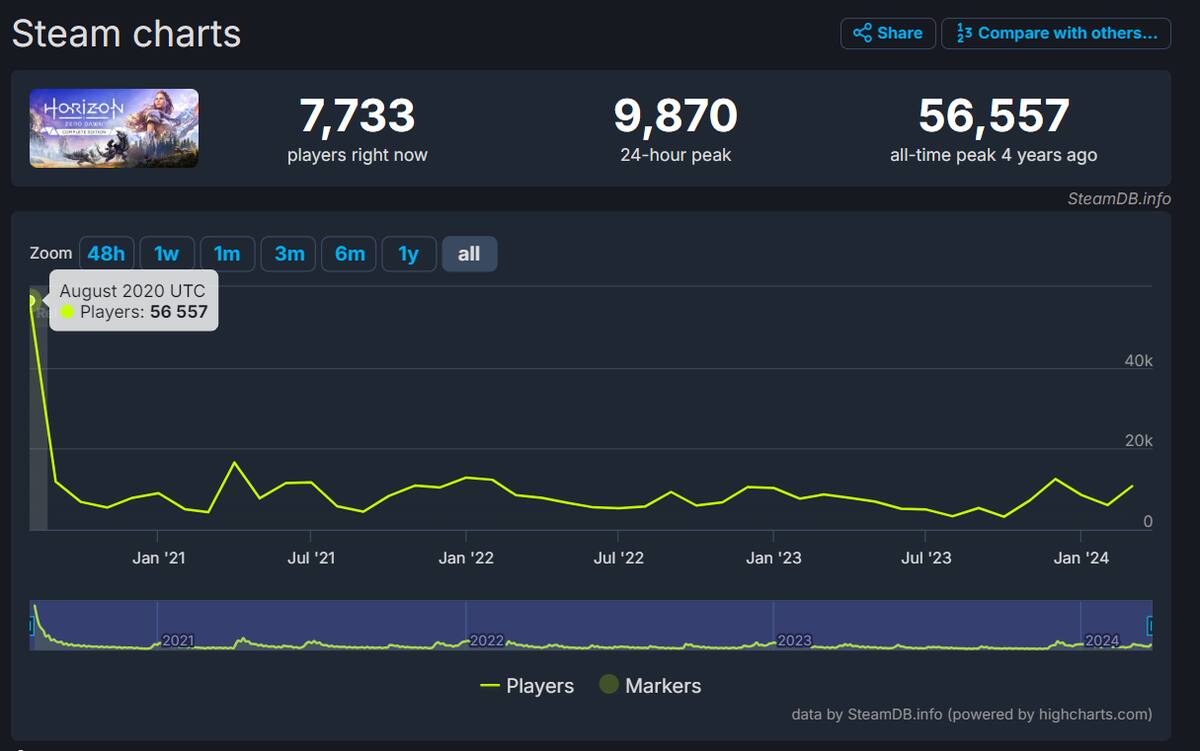The image size is (1200, 751).
Task: Click the 'Jan '24' axis label
Action: 1082,557
